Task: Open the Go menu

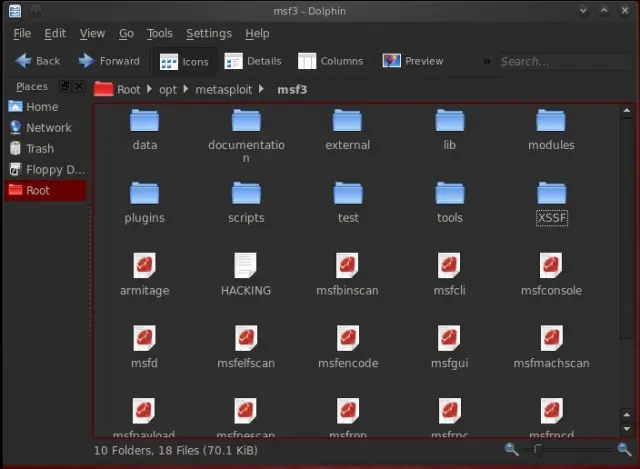Action: [x=126, y=33]
